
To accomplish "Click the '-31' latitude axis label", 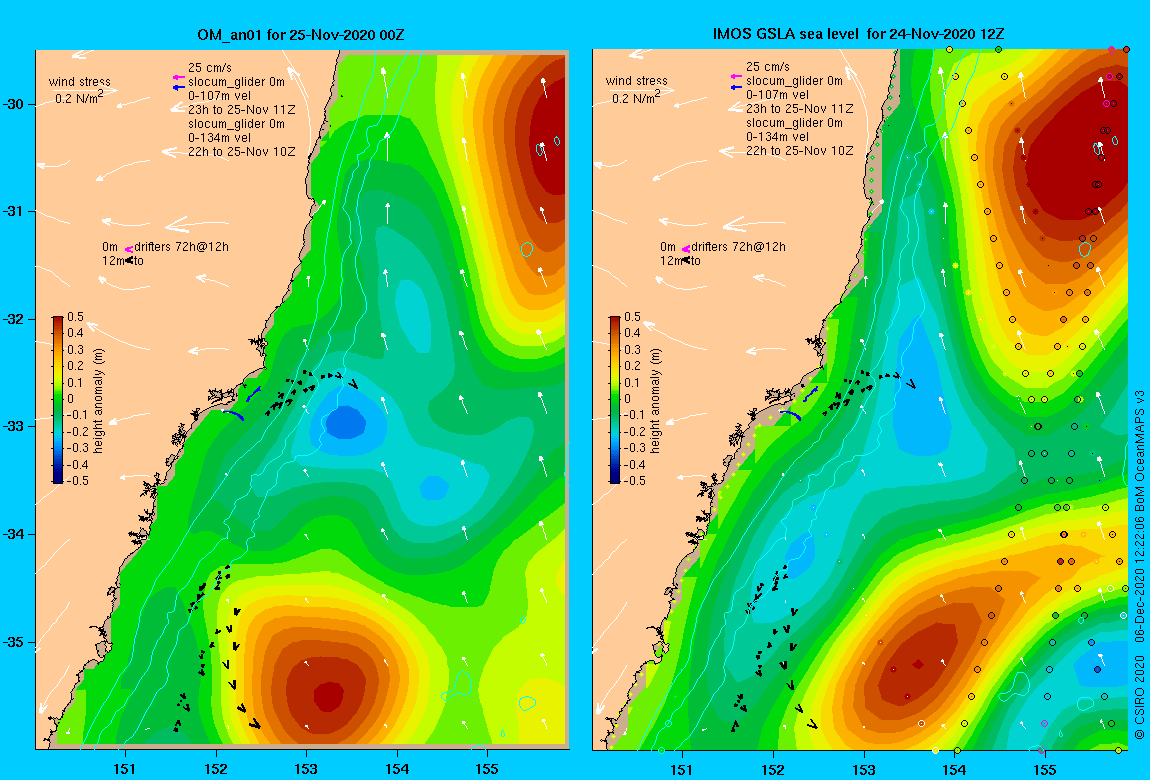I will [x=14, y=211].
